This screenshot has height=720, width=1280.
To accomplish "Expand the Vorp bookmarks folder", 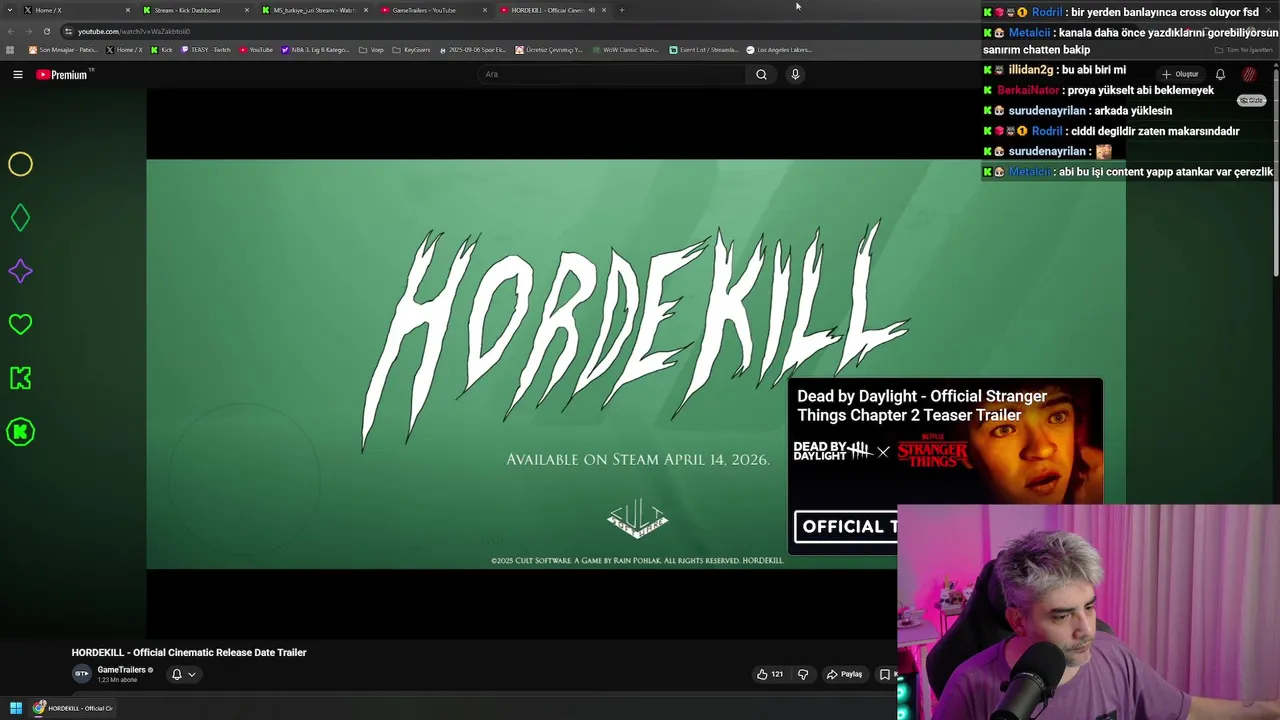I will click(x=371, y=50).
